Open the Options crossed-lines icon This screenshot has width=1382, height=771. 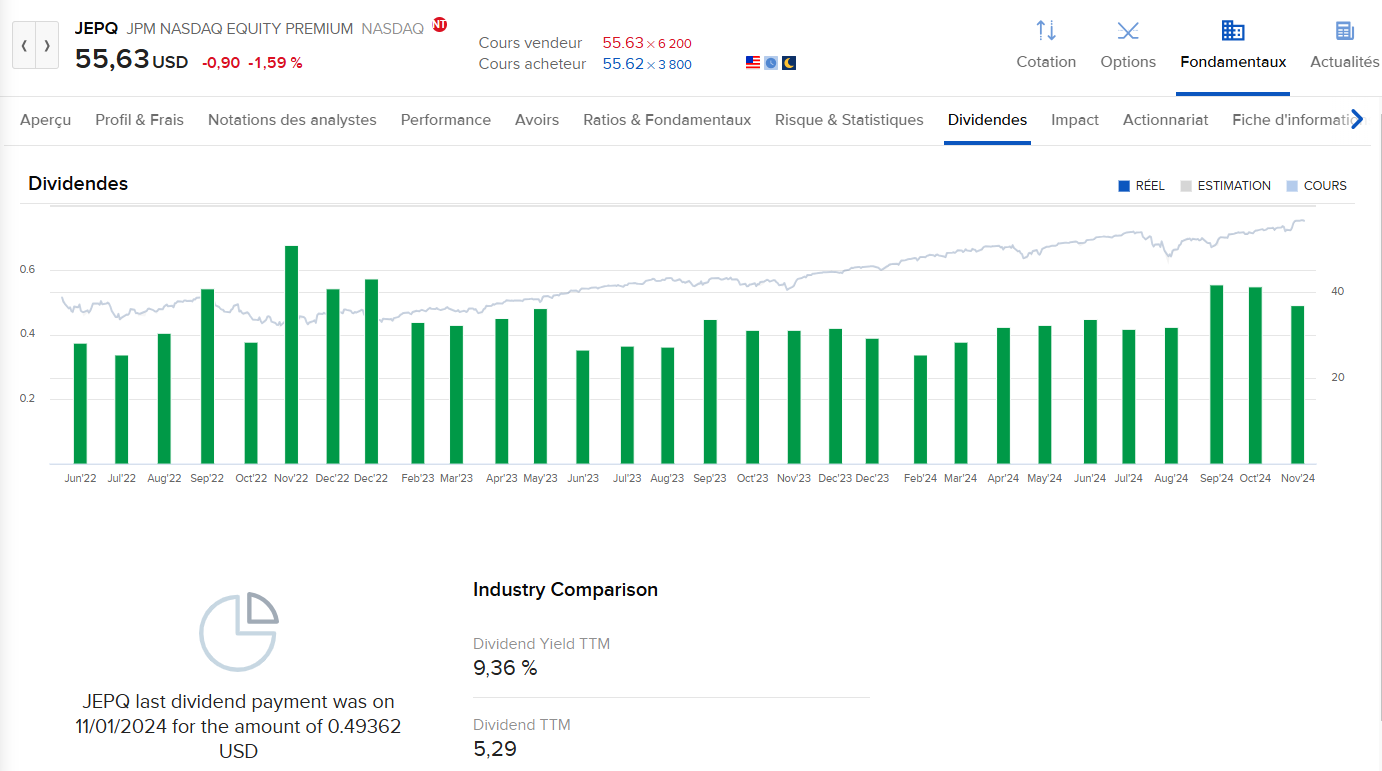(1128, 31)
